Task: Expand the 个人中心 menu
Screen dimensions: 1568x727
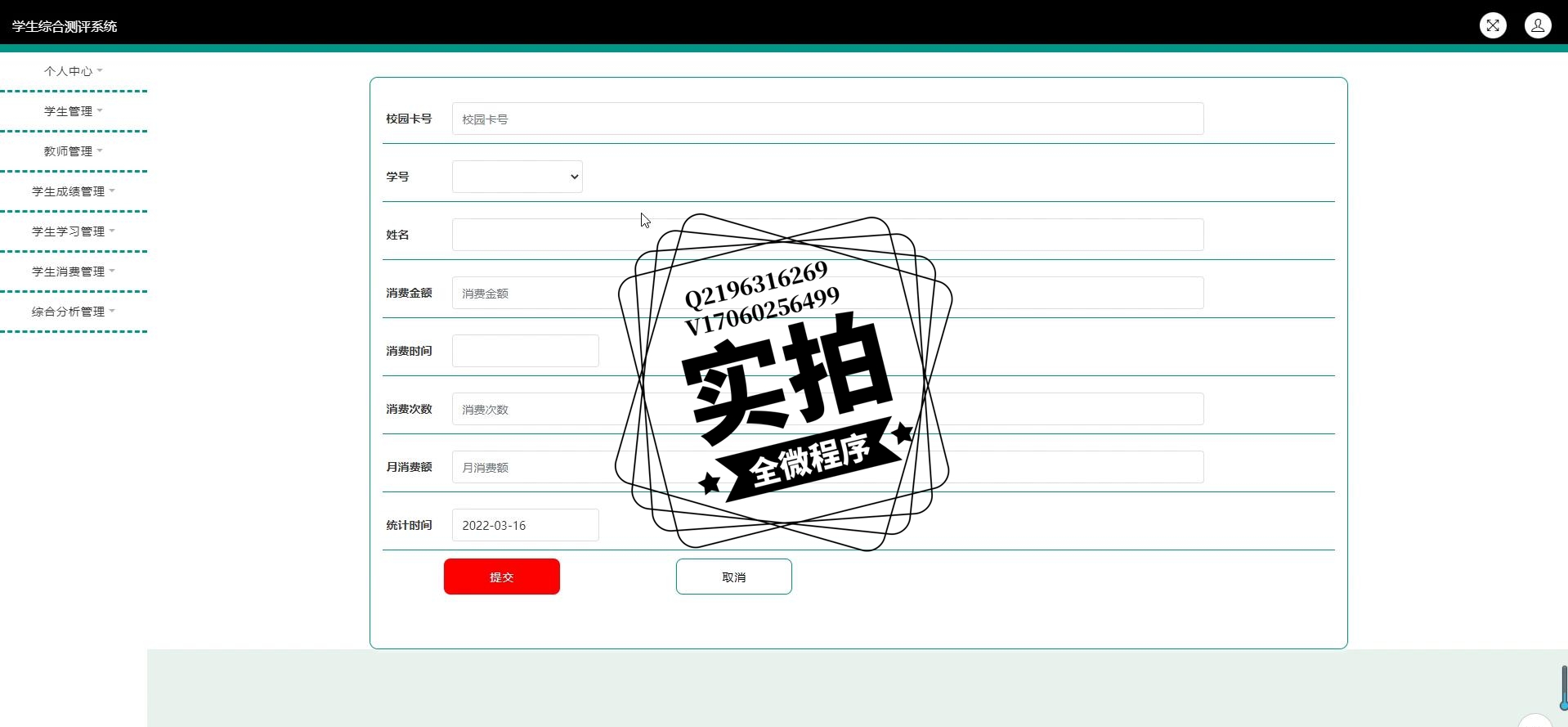Action: tap(74, 71)
